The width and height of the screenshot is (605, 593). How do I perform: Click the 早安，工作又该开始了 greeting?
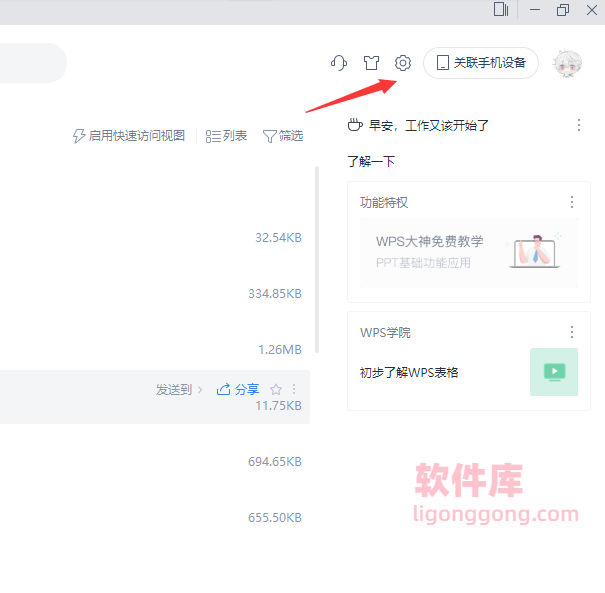(429, 125)
